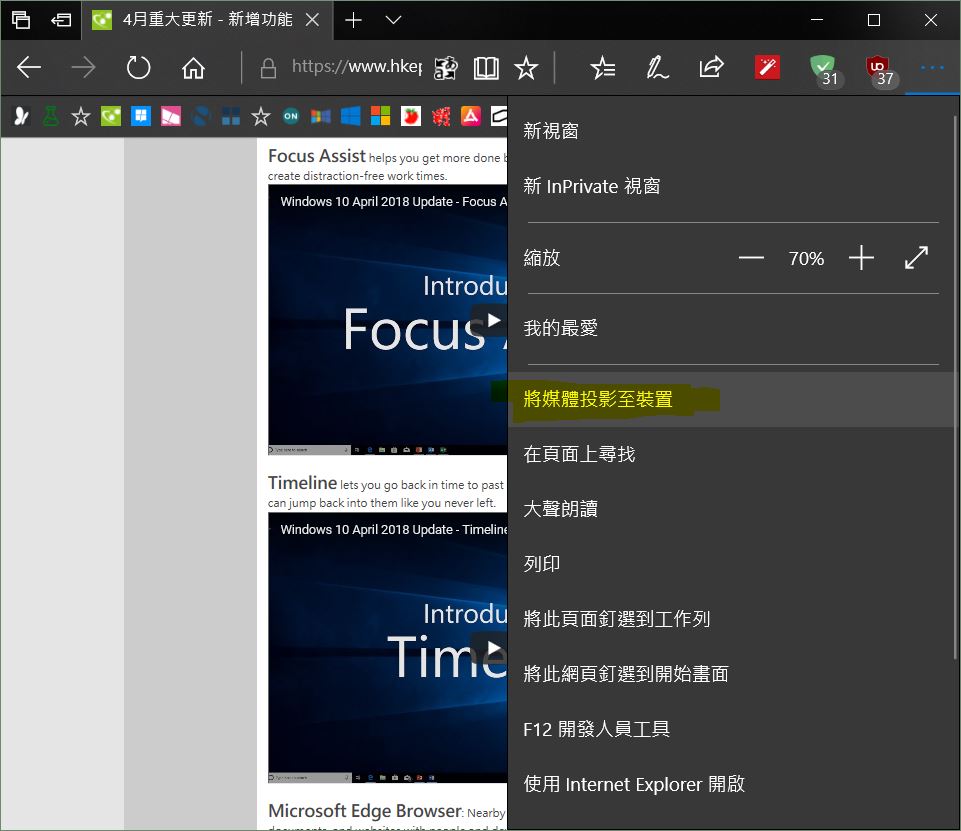The height and width of the screenshot is (831, 961).
Task: Open the teal ON bookmark
Action: tap(291, 116)
